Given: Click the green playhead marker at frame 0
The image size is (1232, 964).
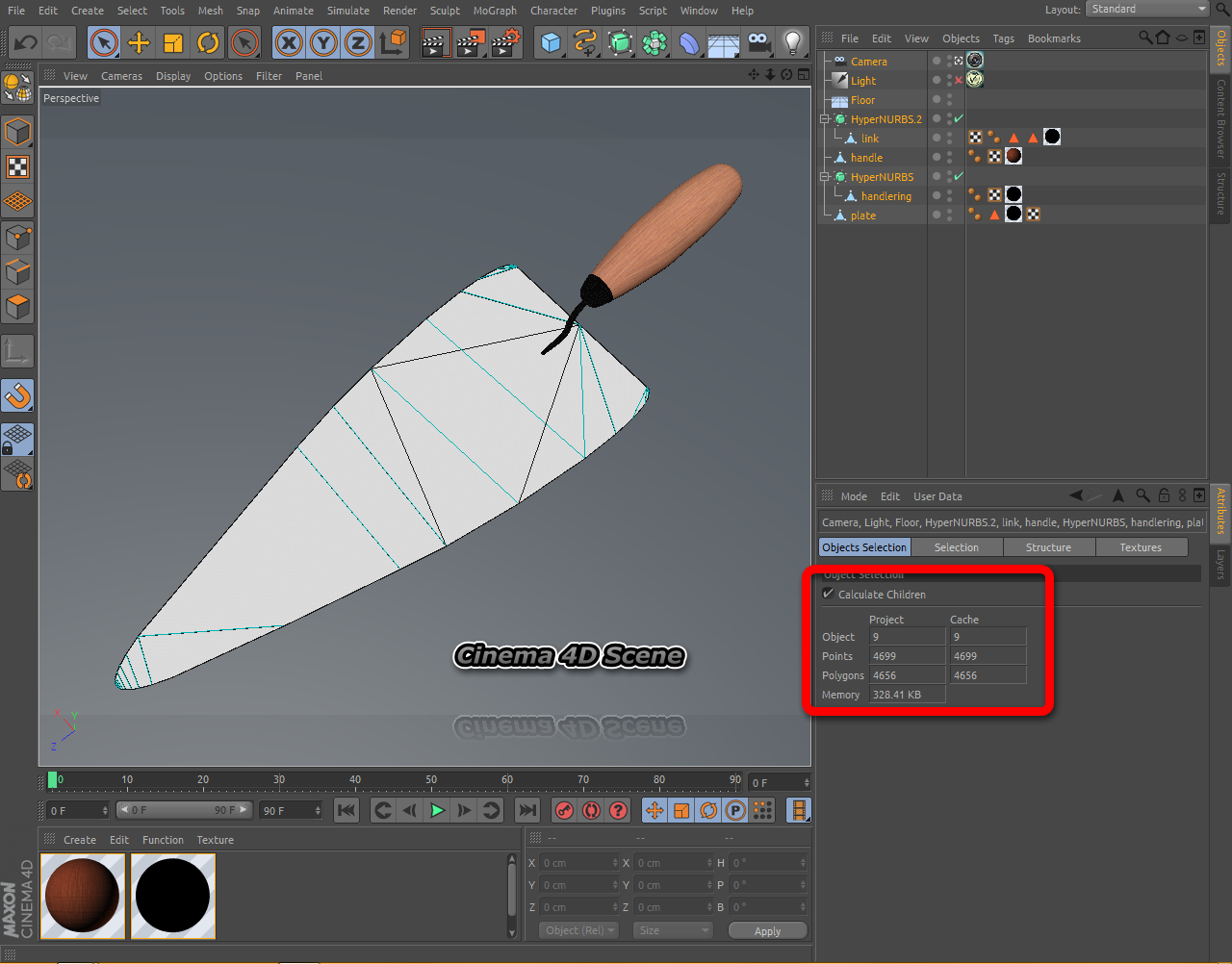Looking at the screenshot, I should tap(52, 779).
